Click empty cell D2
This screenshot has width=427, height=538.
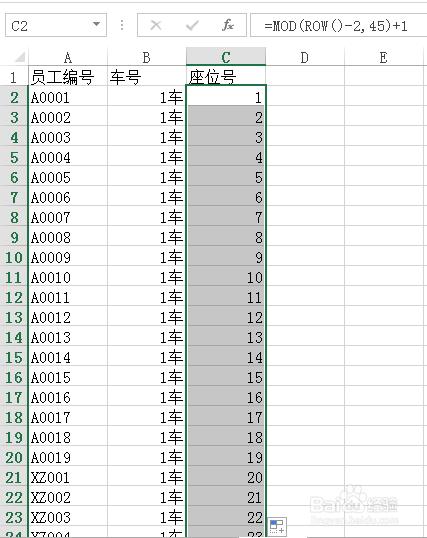[x=305, y=97]
